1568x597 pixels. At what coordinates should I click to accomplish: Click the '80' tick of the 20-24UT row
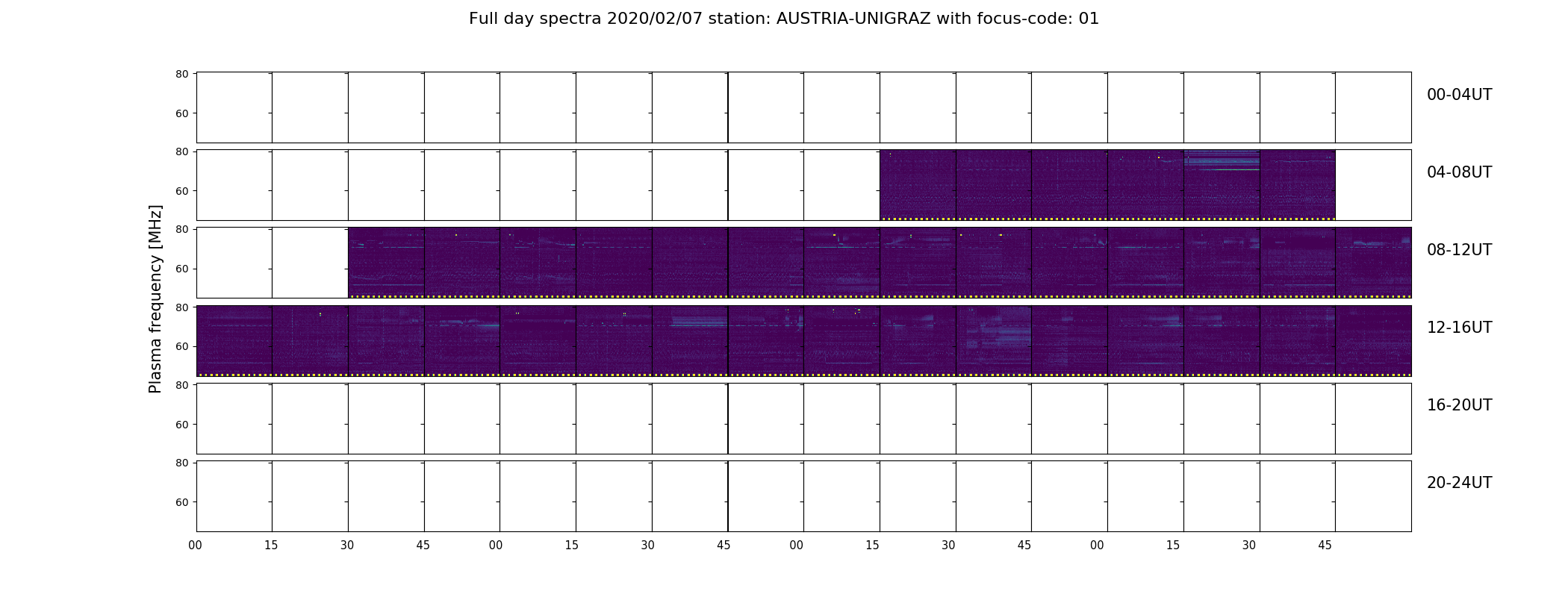tap(181, 463)
